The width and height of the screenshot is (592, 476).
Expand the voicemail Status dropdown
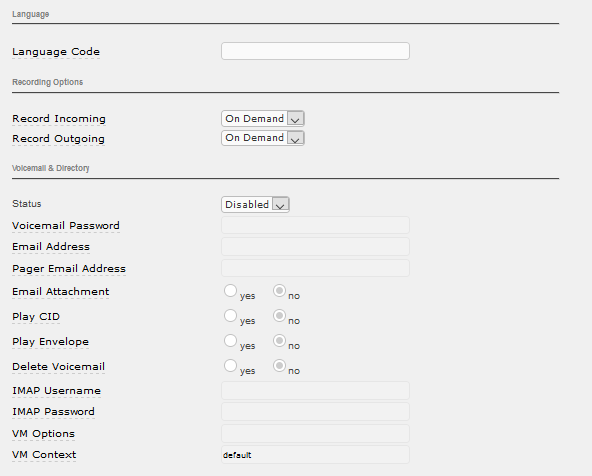click(x=255, y=205)
